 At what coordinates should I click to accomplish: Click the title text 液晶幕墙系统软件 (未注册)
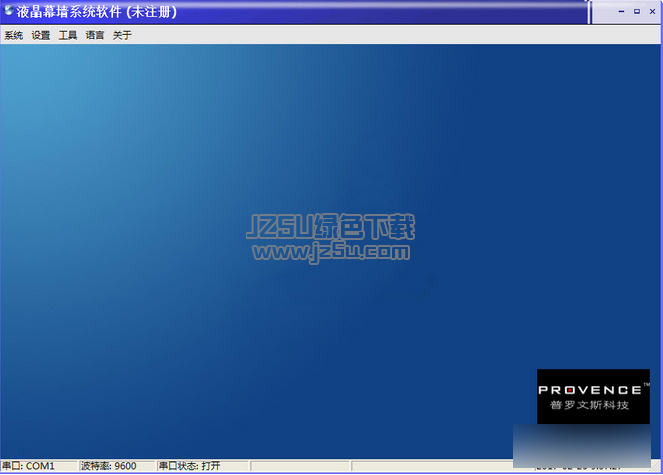click(x=96, y=12)
